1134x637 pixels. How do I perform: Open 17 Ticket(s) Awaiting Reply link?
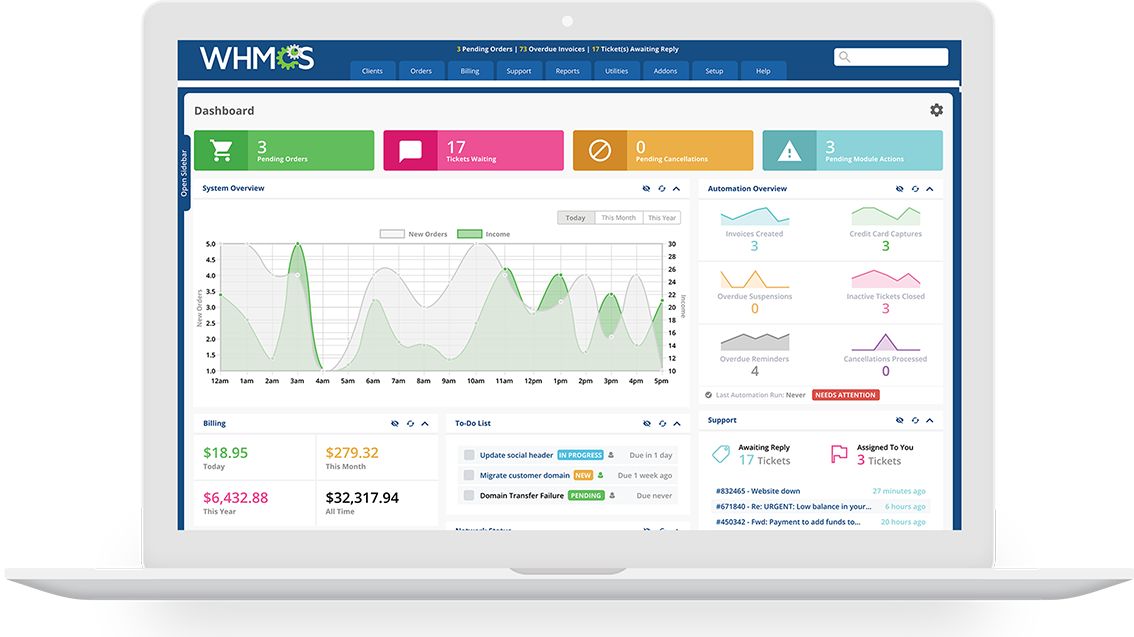pos(635,49)
